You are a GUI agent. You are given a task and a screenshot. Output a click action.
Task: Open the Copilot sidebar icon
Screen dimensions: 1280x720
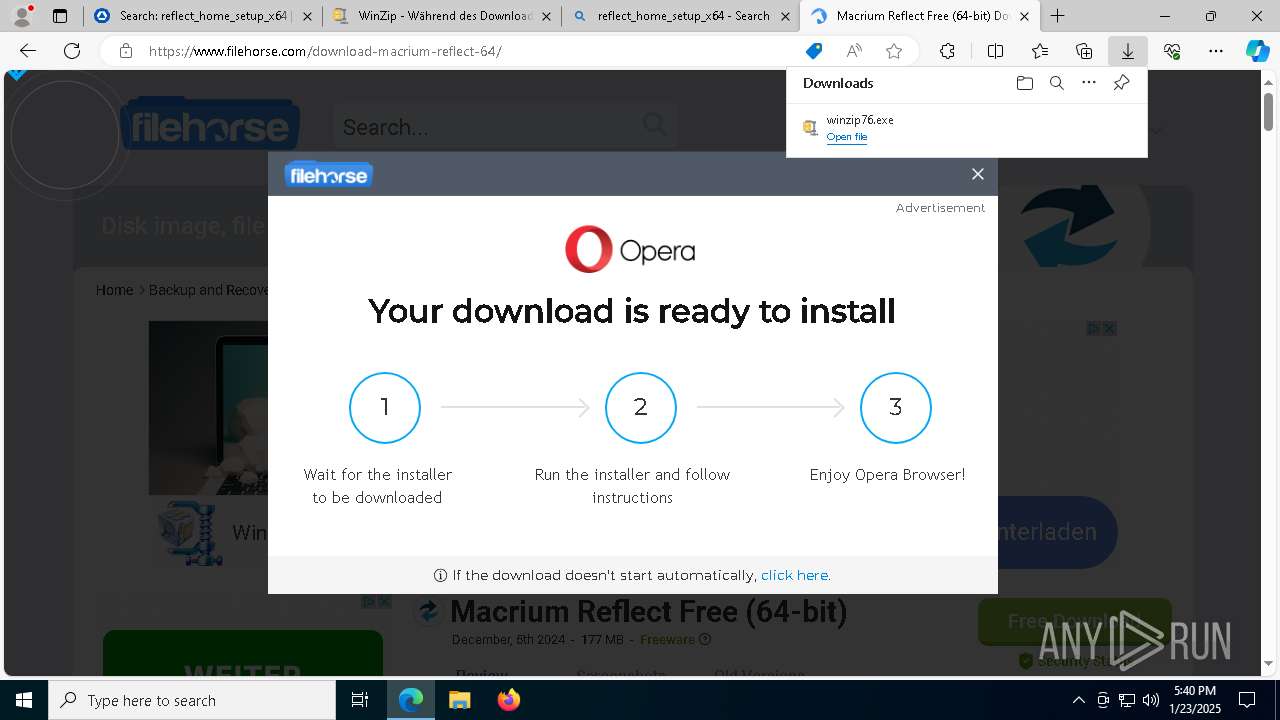pyautogui.click(x=1258, y=51)
